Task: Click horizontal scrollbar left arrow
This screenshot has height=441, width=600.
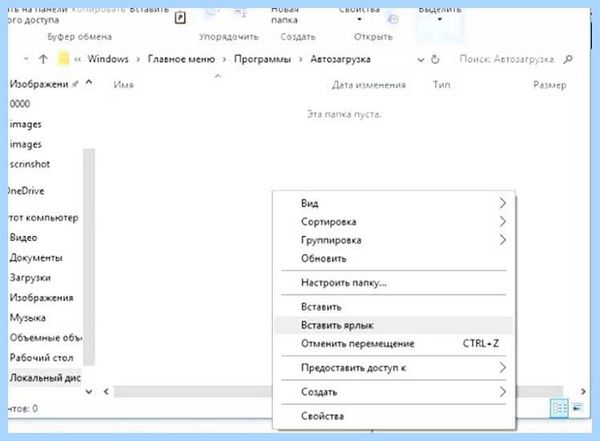Action: [x=106, y=392]
